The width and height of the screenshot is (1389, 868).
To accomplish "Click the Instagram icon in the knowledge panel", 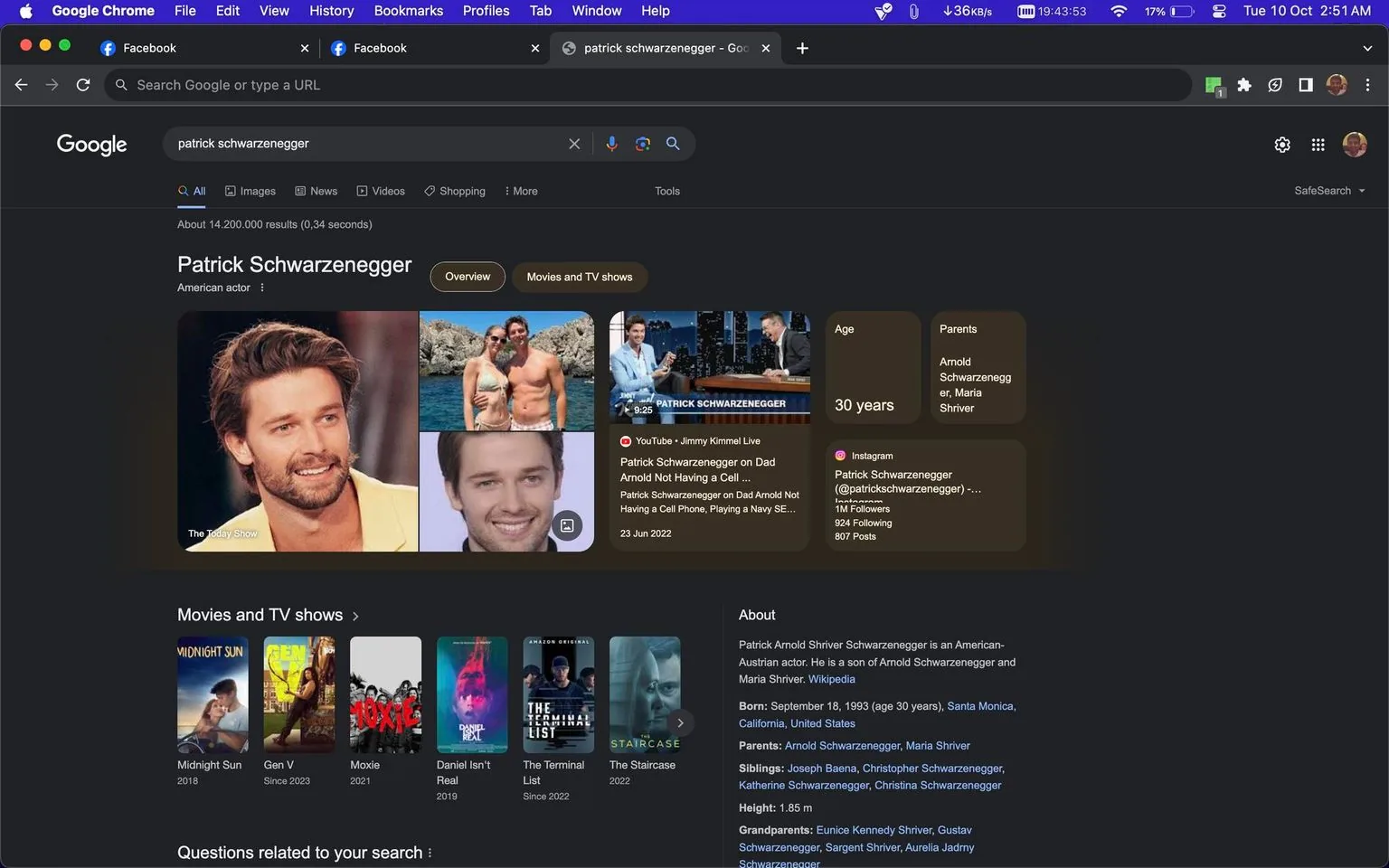I will (840, 455).
